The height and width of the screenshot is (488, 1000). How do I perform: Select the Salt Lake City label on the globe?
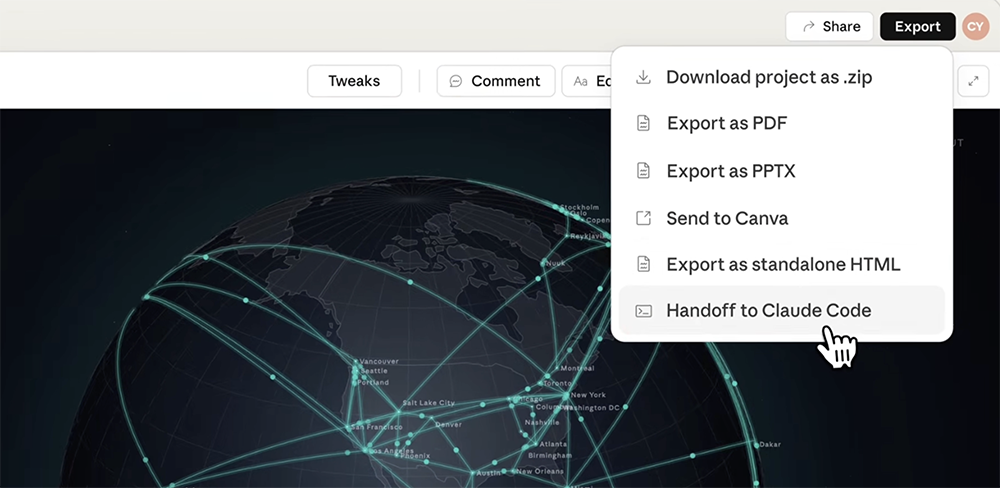(428, 403)
